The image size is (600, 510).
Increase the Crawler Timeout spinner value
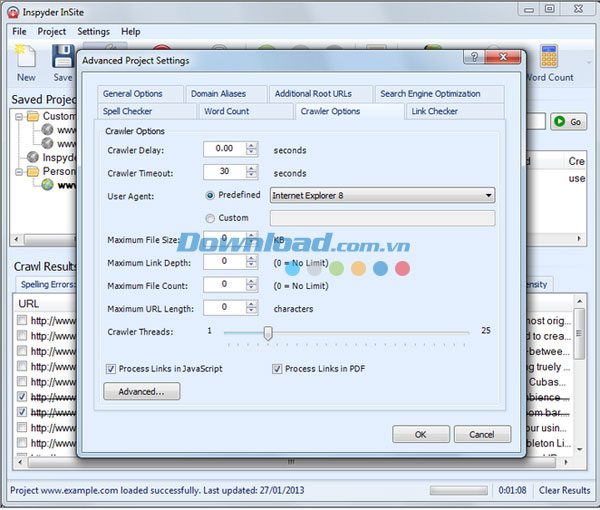[251, 169]
